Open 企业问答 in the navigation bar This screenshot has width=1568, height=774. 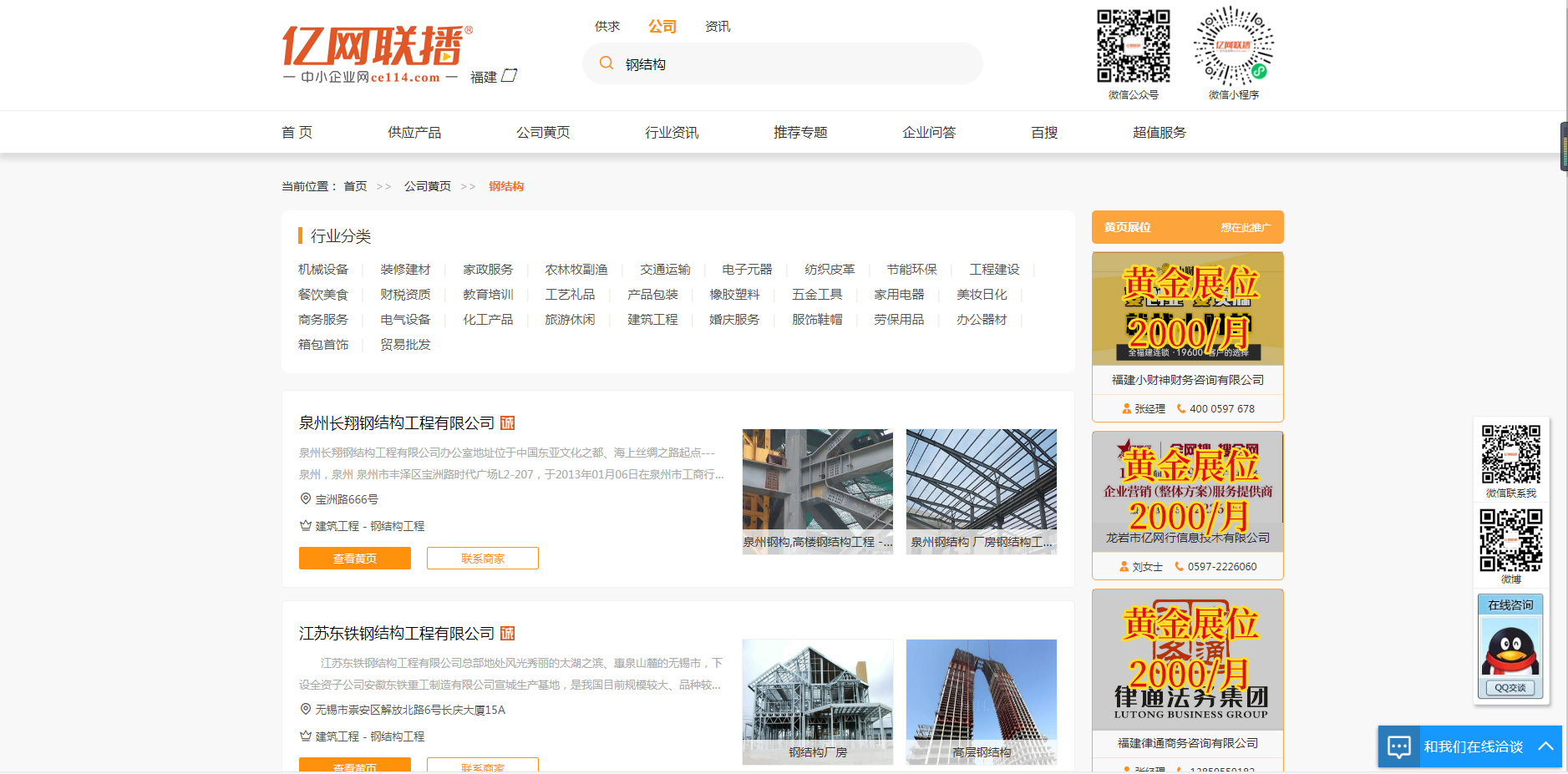tap(929, 133)
